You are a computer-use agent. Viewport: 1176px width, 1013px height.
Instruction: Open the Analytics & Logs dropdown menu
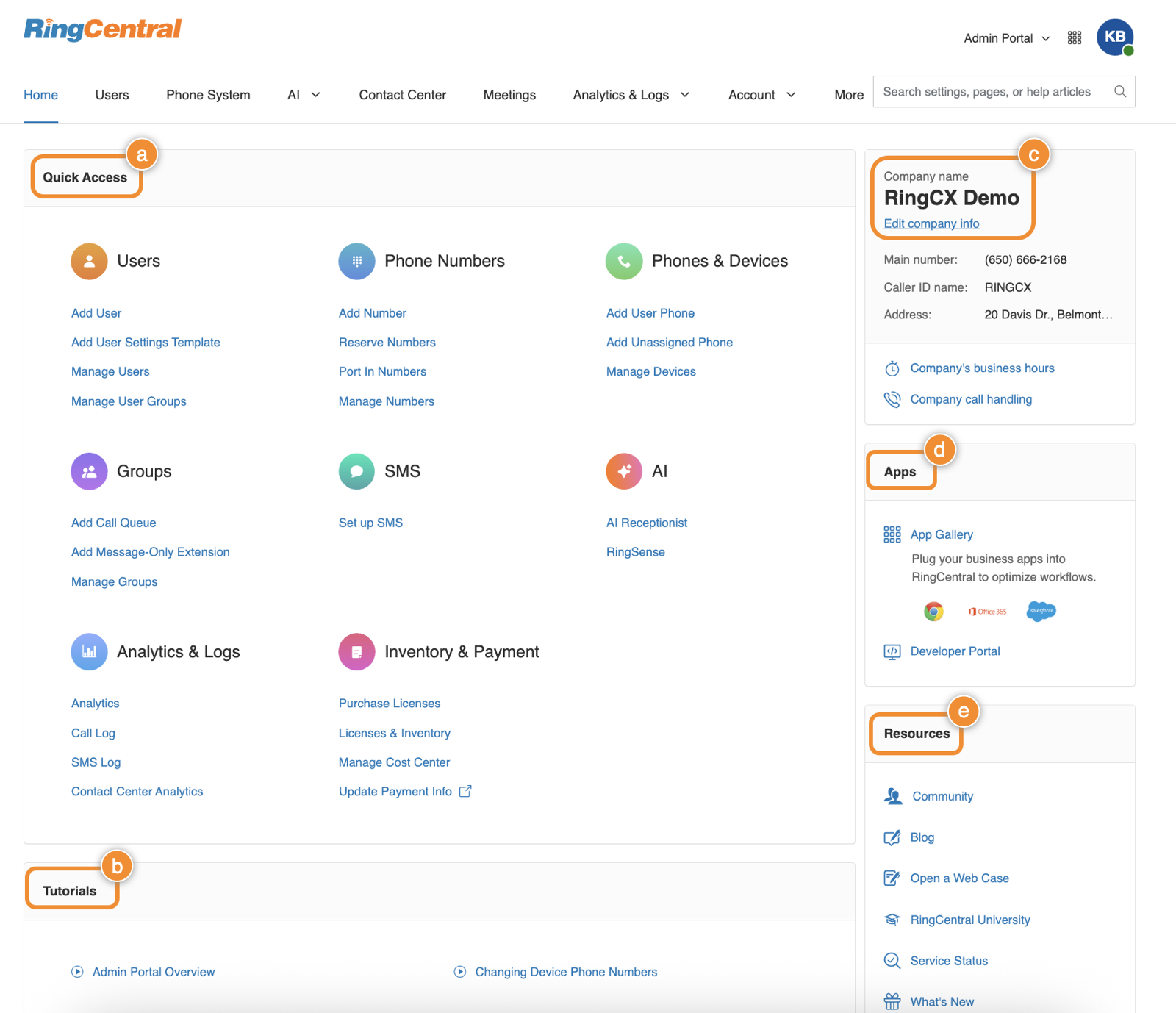631,95
